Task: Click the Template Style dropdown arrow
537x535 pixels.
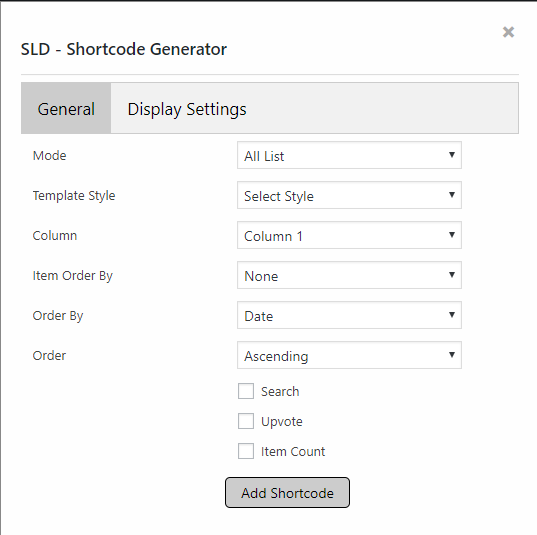Action: coord(452,195)
